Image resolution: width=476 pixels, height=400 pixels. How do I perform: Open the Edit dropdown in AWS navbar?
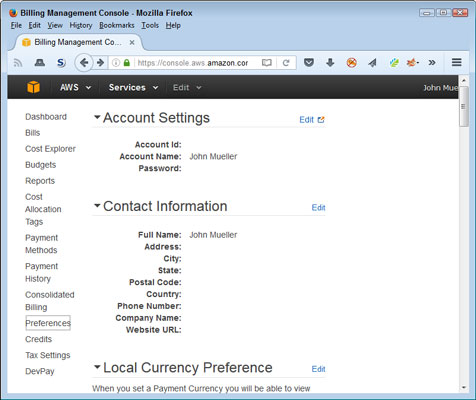click(187, 88)
